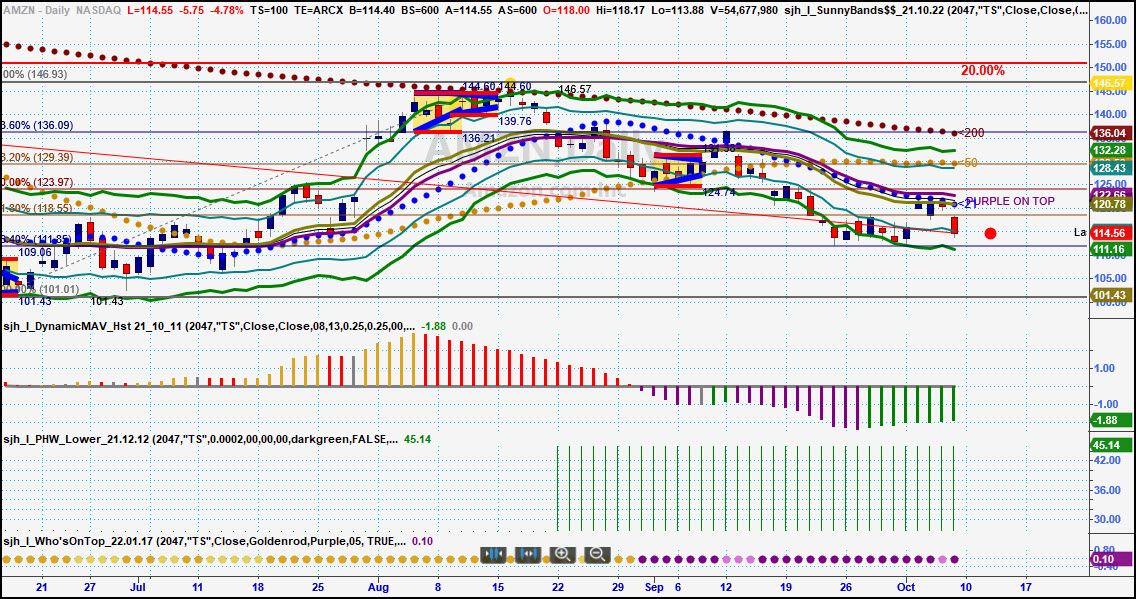1136x599 pixels.
Task: Click the large red dot marker
Action: click(991, 233)
